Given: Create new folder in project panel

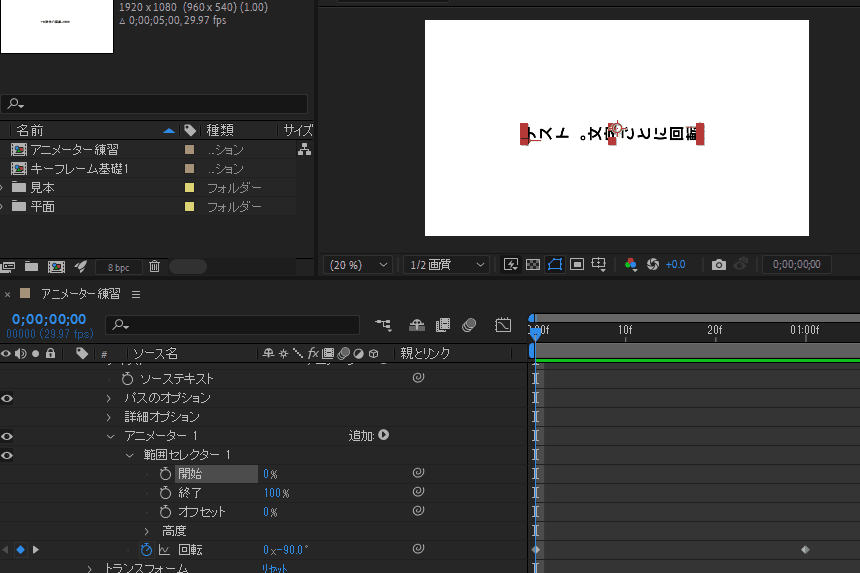Looking at the screenshot, I should (31, 267).
